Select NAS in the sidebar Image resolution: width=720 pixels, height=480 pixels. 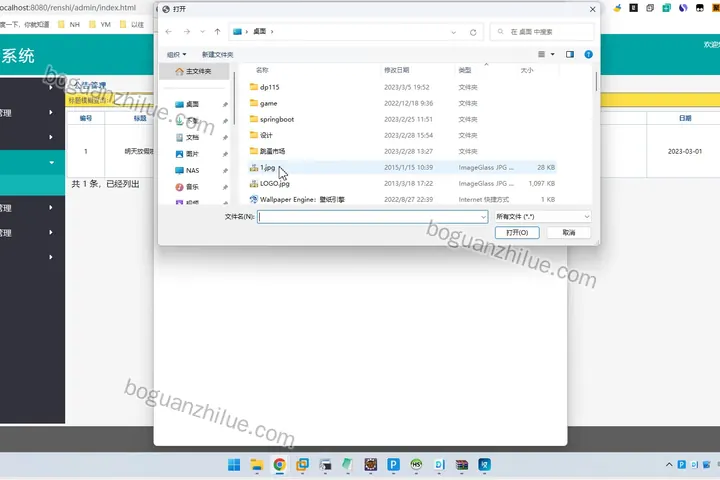point(193,170)
